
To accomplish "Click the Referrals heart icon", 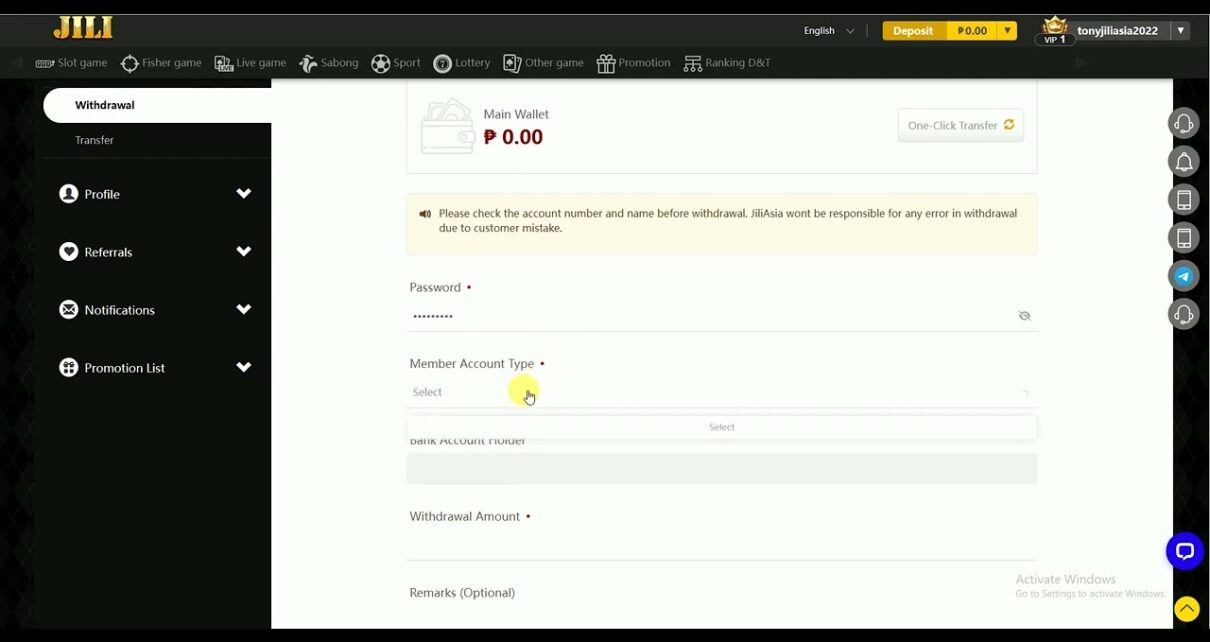I will (68, 252).
